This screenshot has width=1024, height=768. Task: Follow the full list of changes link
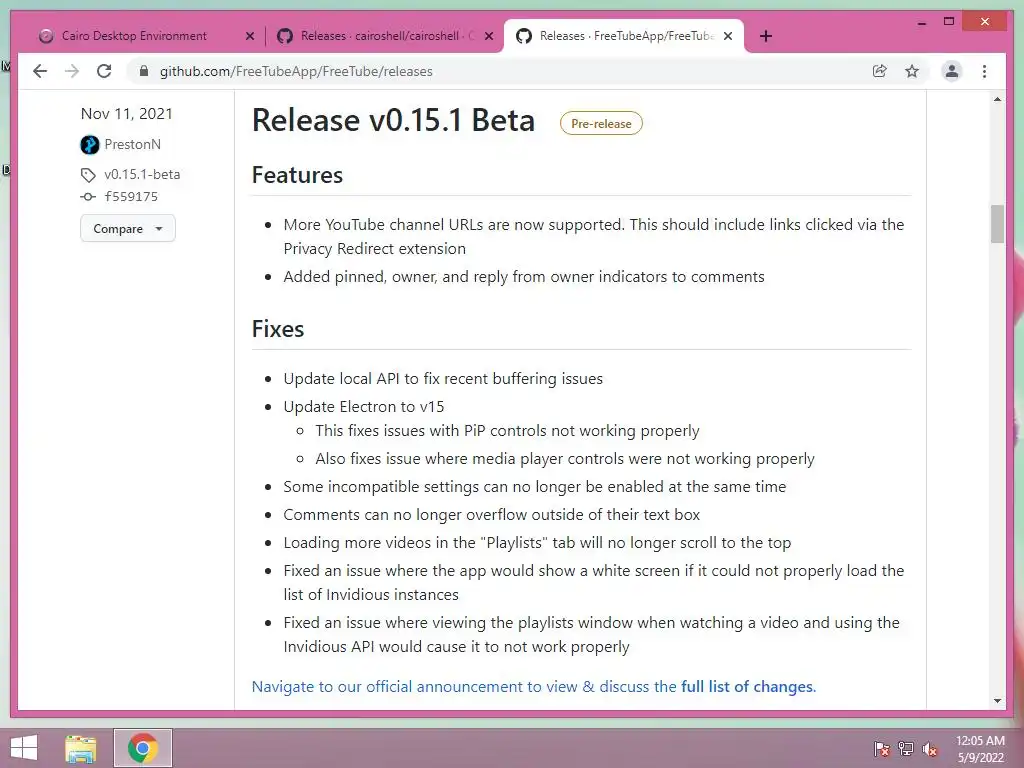(x=747, y=687)
